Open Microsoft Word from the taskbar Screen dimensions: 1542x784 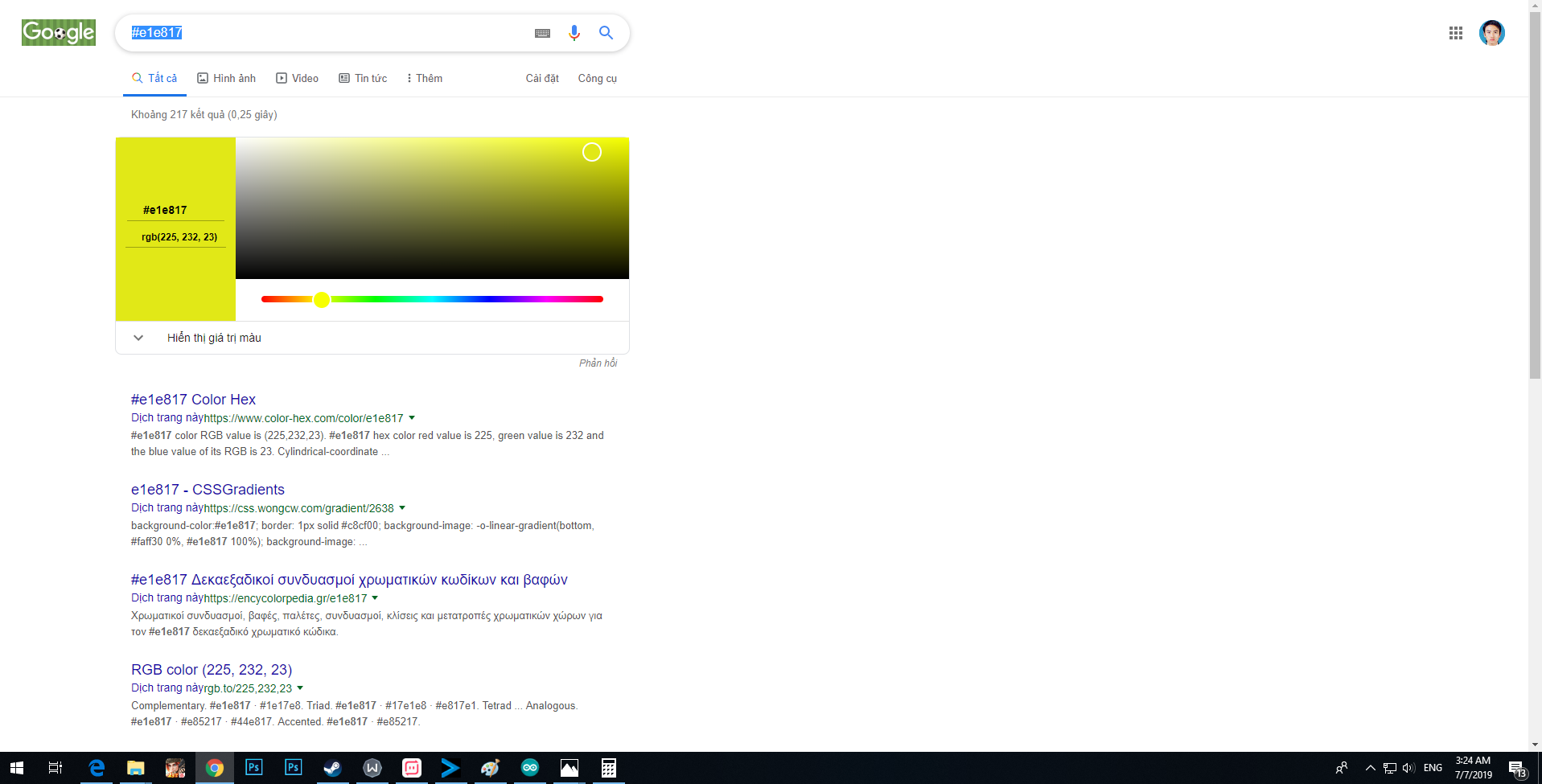372,768
